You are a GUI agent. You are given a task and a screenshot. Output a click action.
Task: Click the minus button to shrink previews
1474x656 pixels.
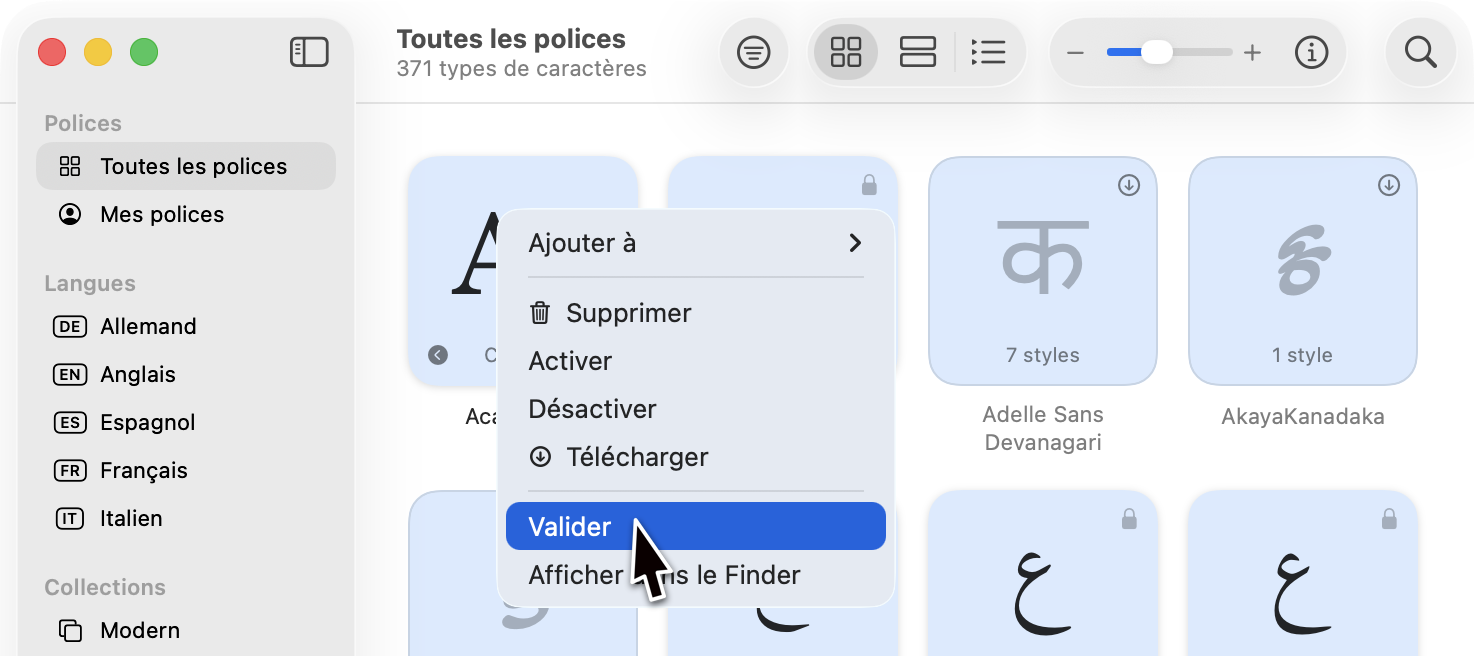click(1076, 52)
